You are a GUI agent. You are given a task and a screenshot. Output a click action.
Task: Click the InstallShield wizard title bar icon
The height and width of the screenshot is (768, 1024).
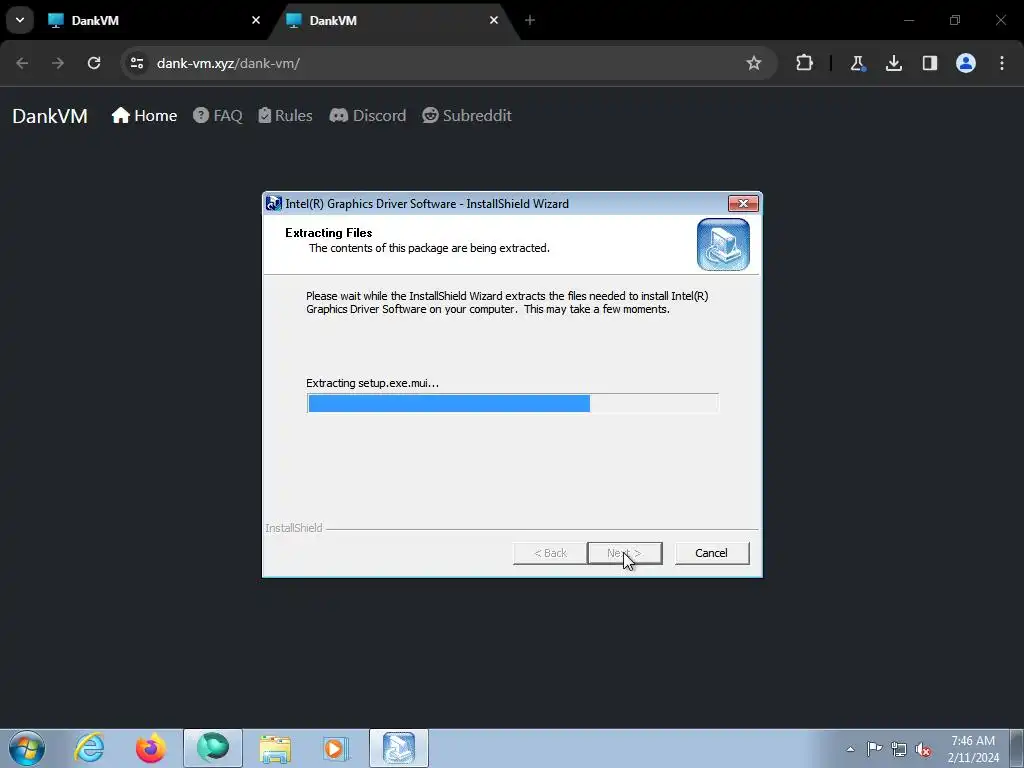click(x=274, y=204)
